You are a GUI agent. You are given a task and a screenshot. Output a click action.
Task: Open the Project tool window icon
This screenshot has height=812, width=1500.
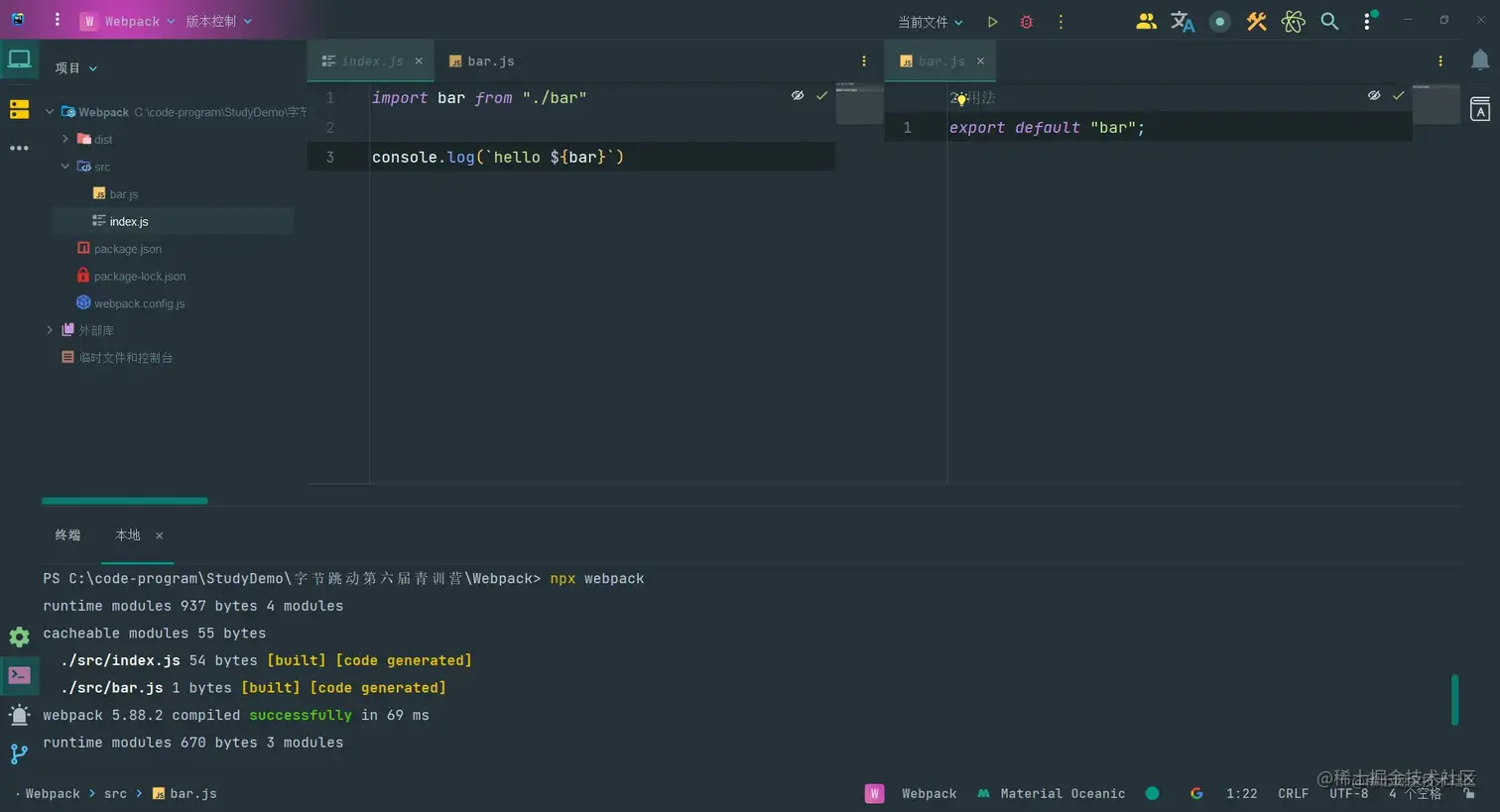pyautogui.click(x=19, y=59)
